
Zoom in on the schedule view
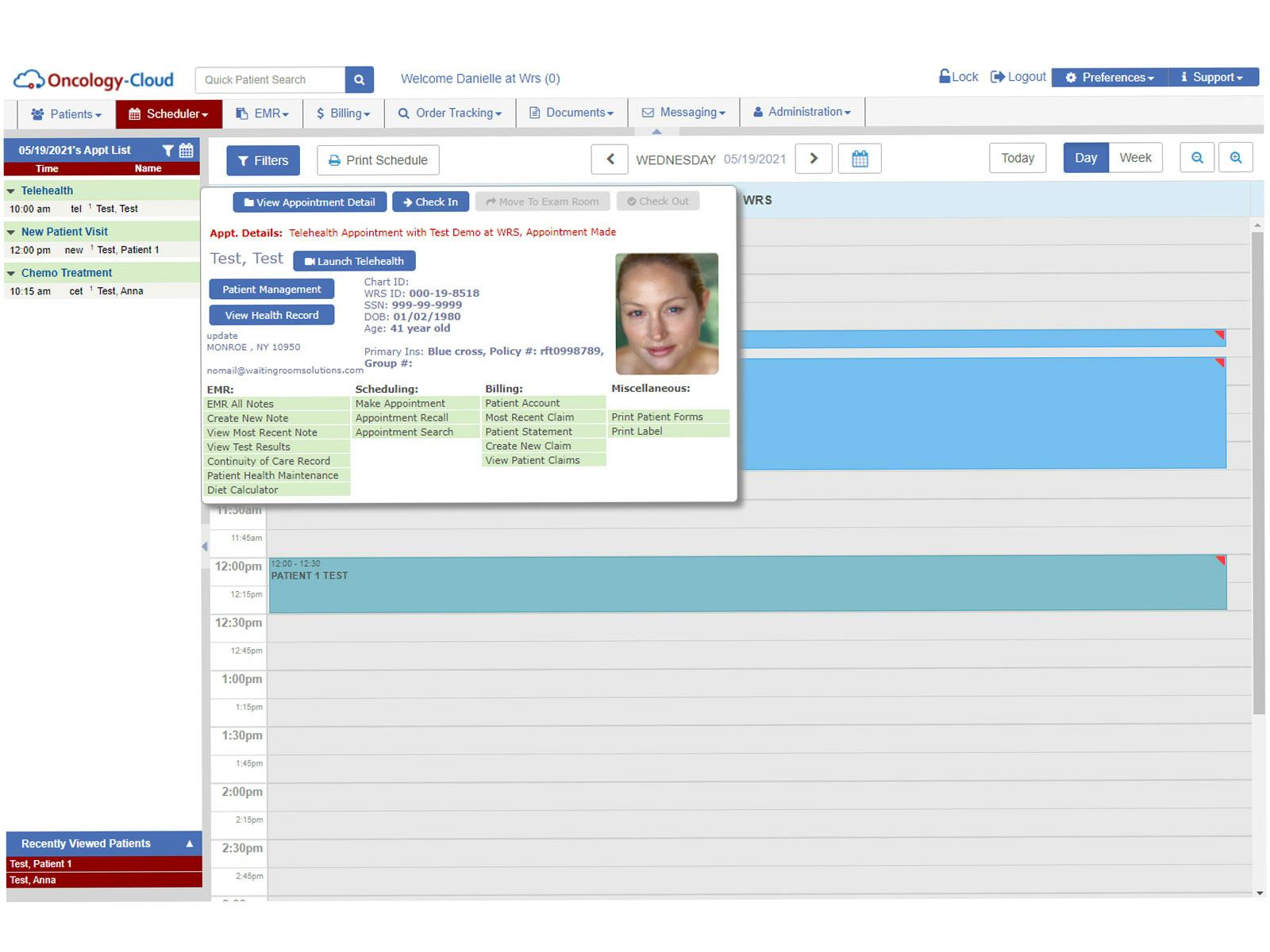click(x=1235, y=157)
